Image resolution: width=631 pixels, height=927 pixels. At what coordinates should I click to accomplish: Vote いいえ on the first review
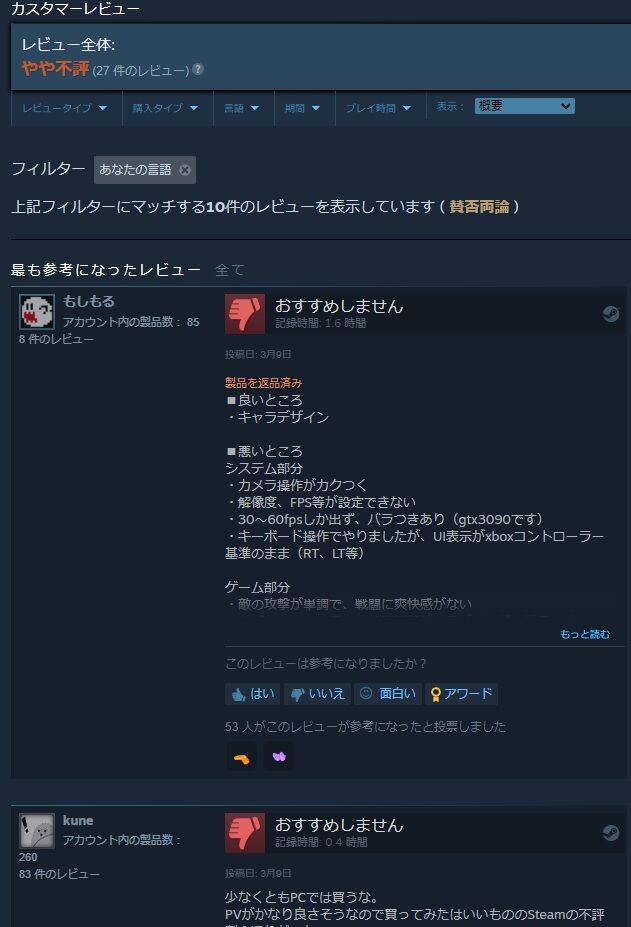click(318, 693)
